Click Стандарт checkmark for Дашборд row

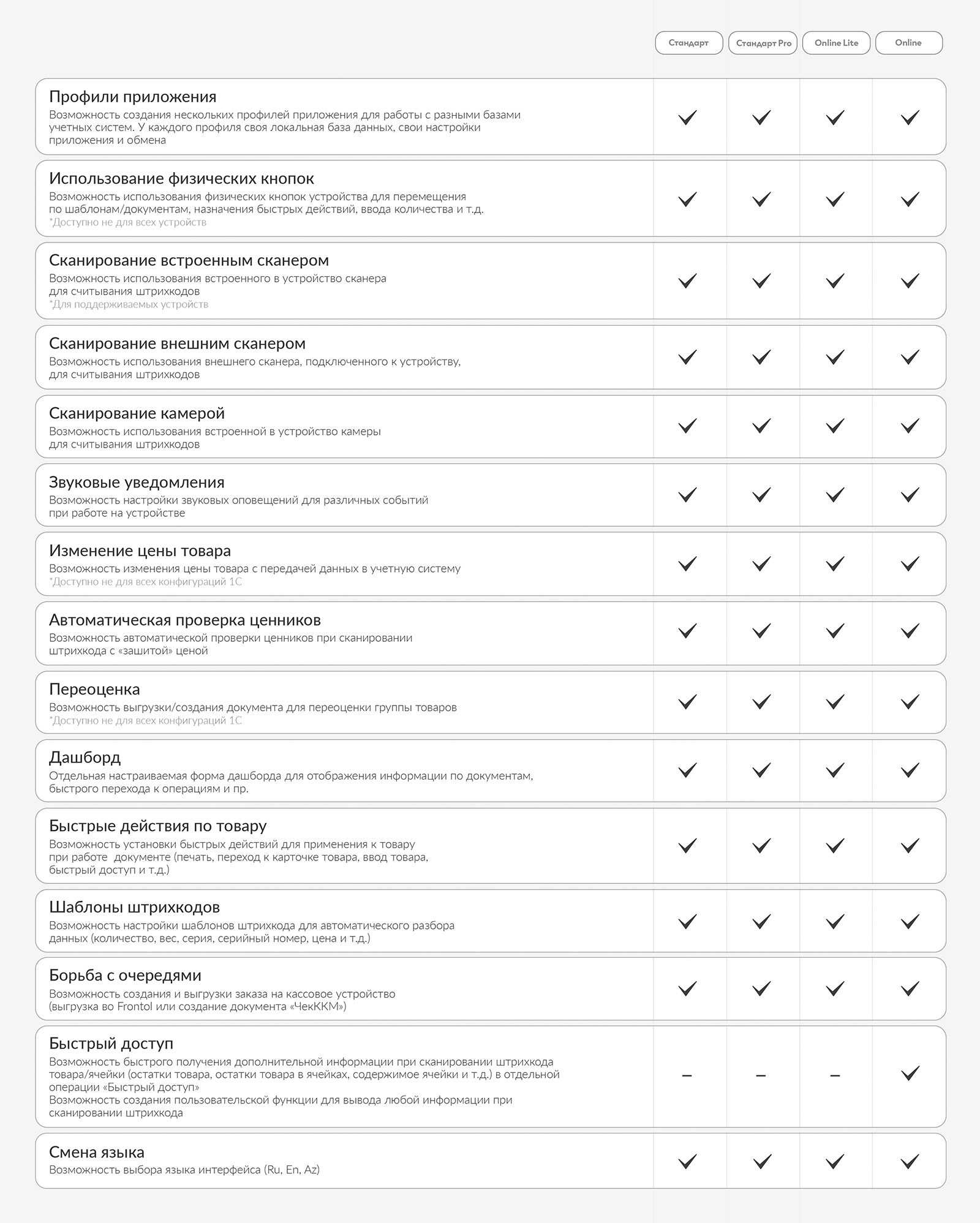tap(688, 770)
